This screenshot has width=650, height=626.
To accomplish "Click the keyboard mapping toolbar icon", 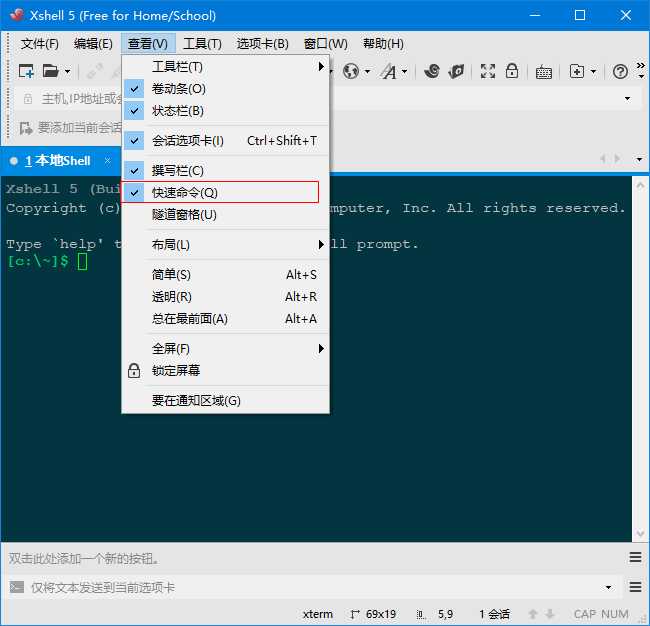I will point(543,72).
